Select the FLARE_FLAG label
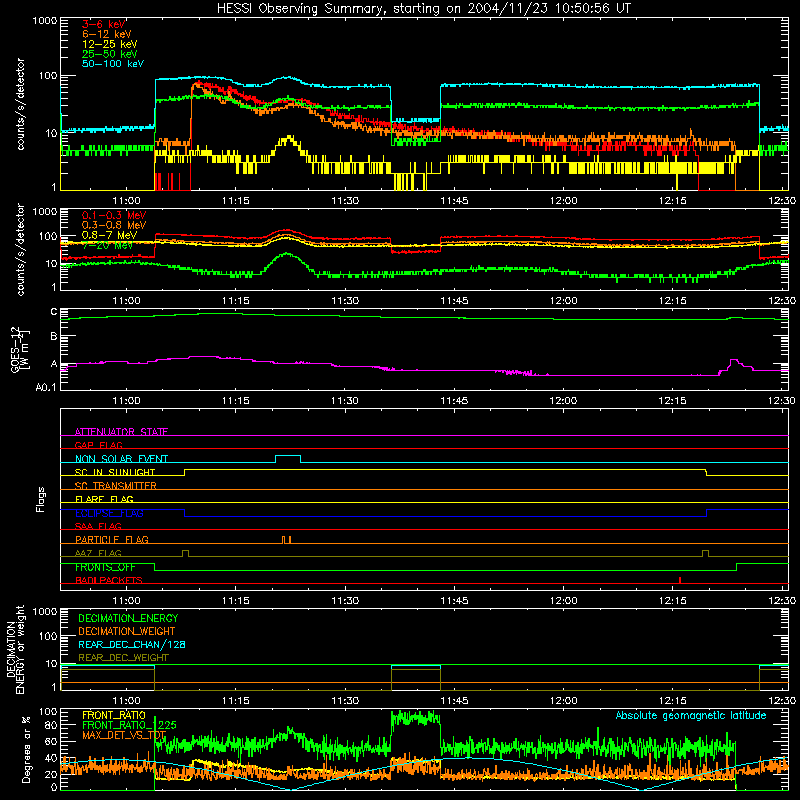This screenshot has width=800, height=800. (104, 499)
